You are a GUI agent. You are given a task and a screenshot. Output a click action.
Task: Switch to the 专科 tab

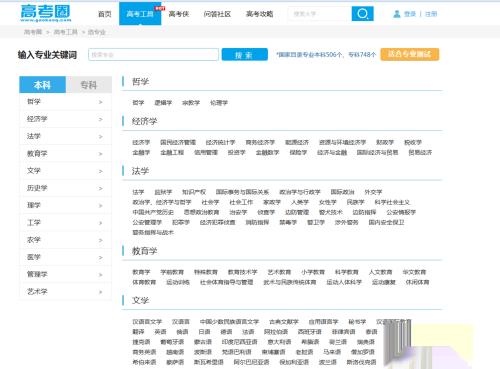89,85
